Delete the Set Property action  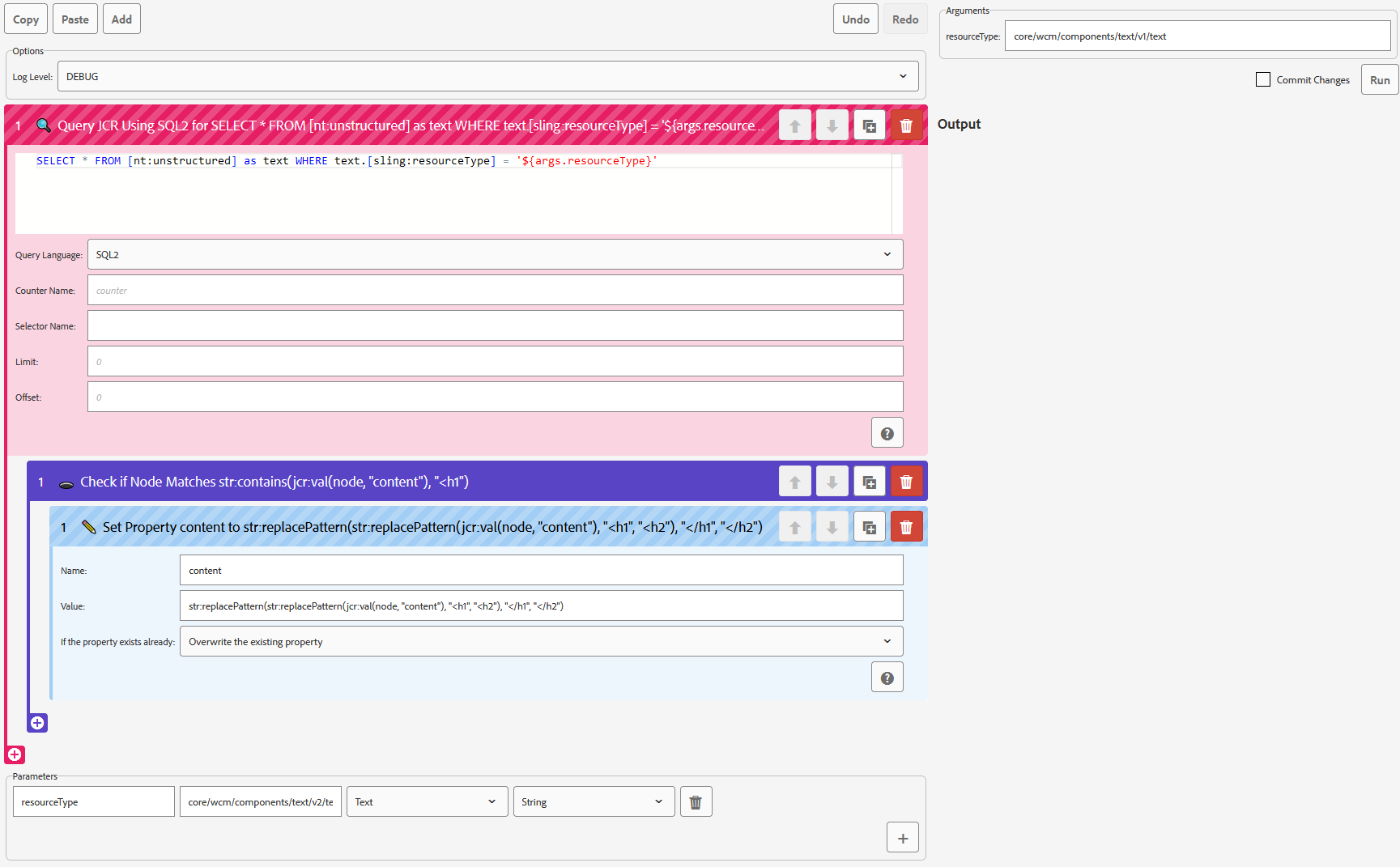[x=906, y=527]
